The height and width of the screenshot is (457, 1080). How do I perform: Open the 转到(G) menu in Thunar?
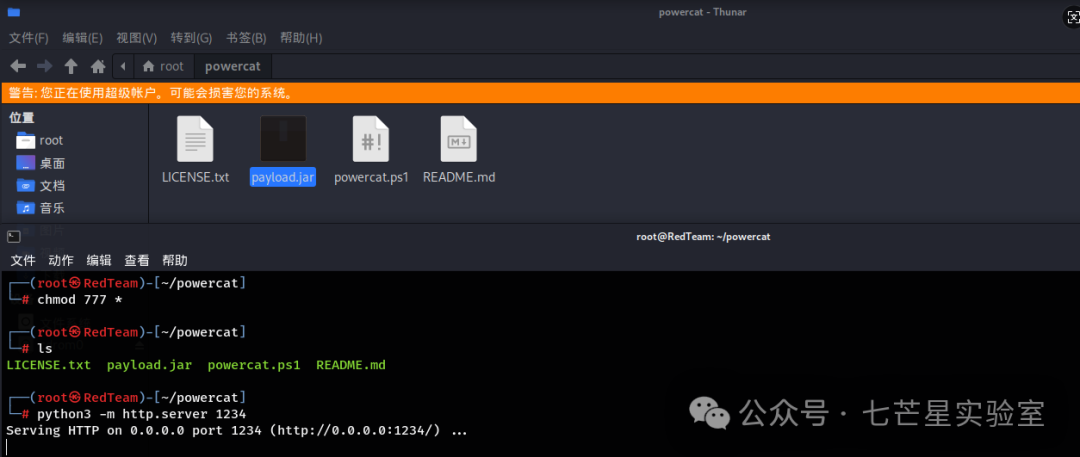coord(191,38)
